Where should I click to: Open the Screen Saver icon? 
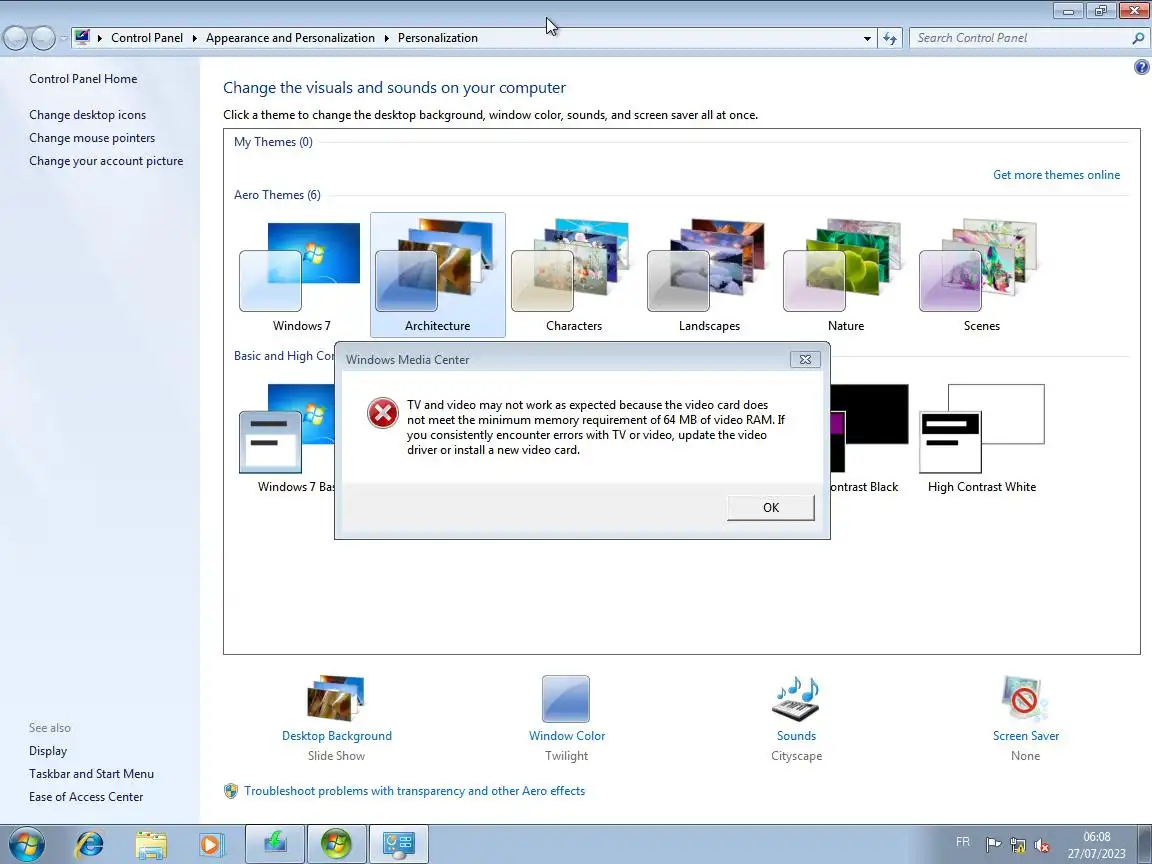coord(1025,699)
